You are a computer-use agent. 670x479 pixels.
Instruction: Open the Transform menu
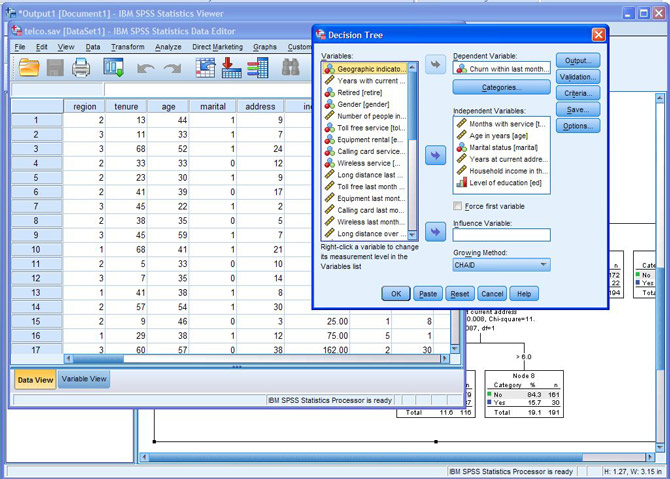127,47
